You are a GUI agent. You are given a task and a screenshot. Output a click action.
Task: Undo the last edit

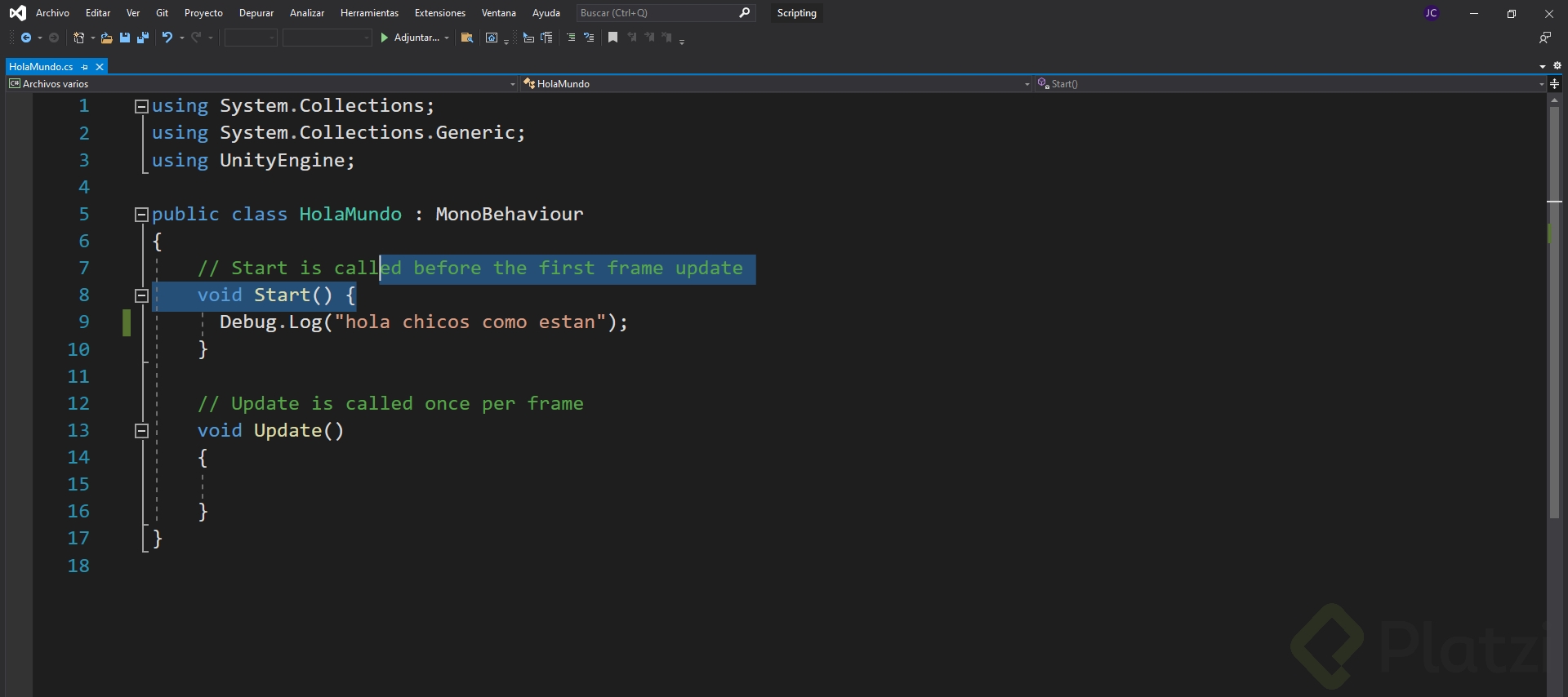point(167,38)
